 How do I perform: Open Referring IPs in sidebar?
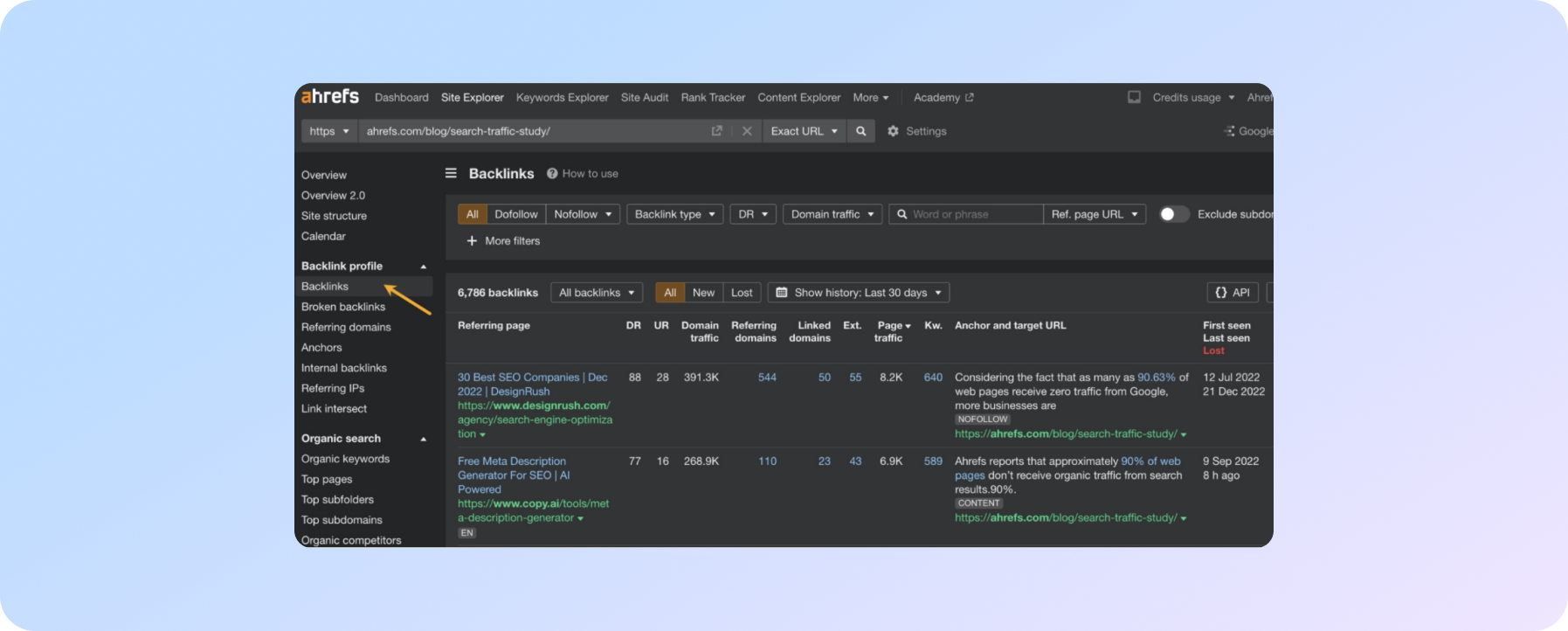pos(333,388)
